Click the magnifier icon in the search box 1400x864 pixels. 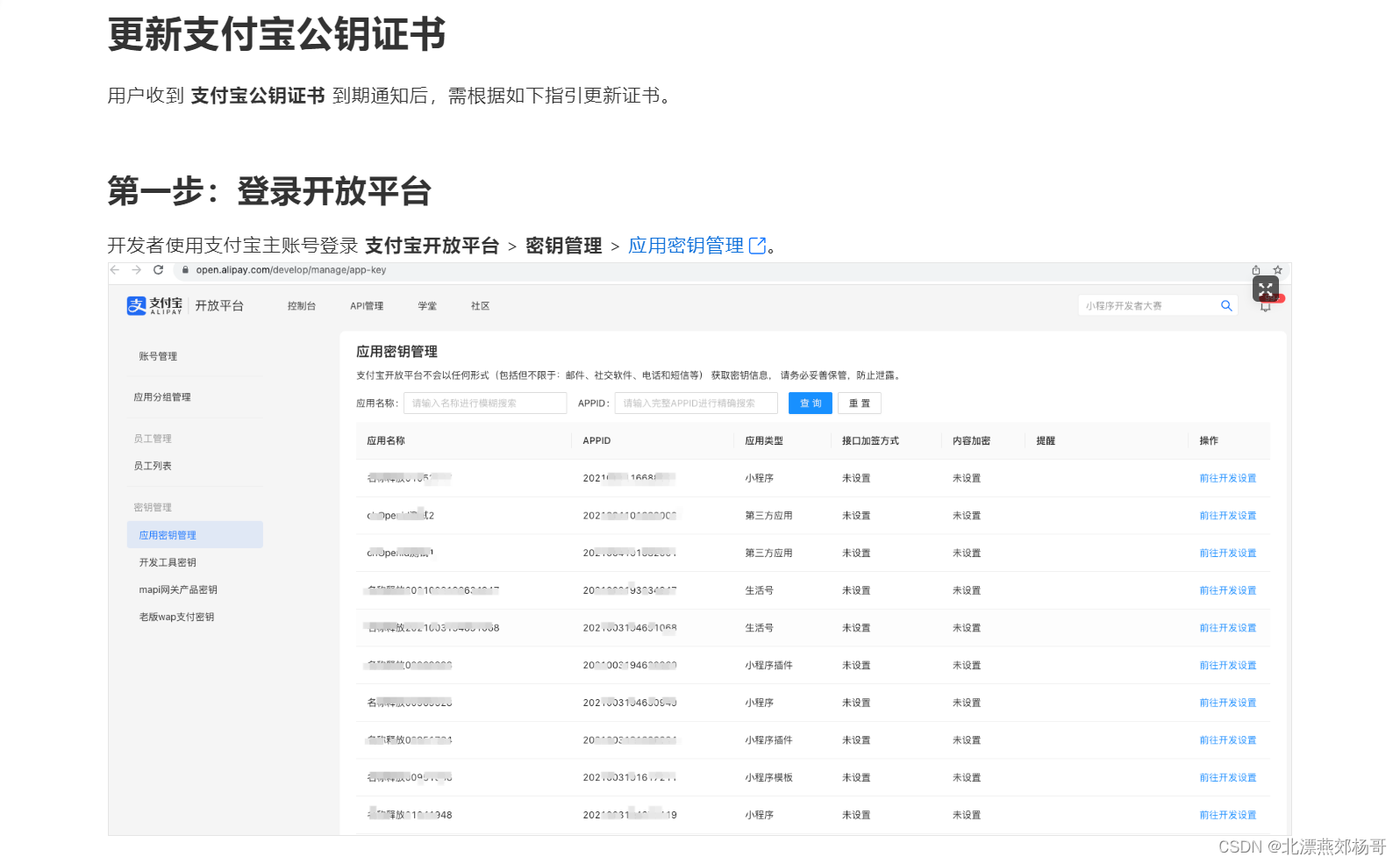point(1226,305)
